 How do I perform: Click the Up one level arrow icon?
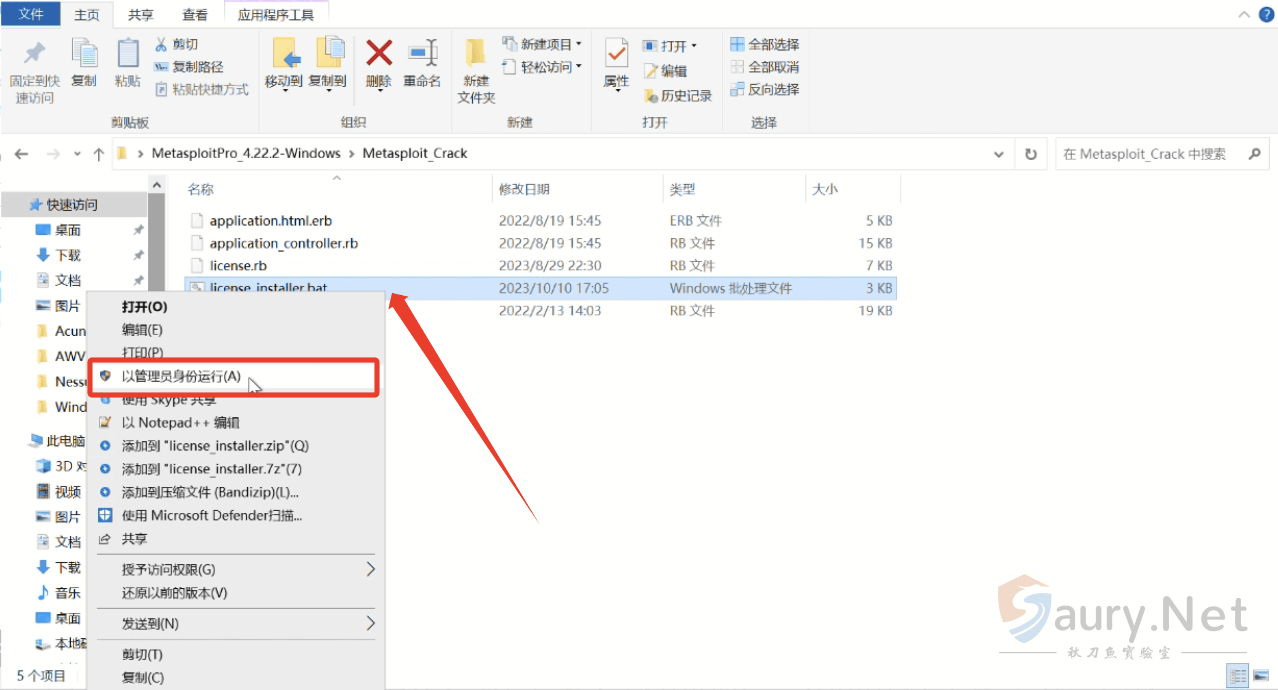click(x=98, y=154)
